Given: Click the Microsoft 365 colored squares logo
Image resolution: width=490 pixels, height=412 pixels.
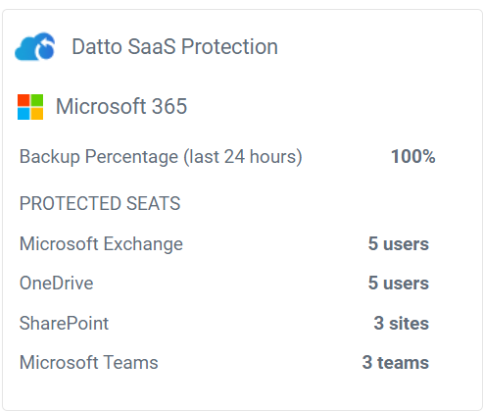Looking at the screenshot, I should point(30,107).
